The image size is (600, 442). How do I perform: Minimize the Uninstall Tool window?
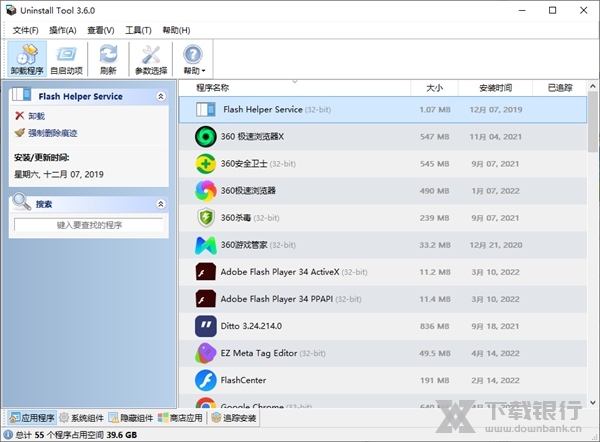tap(522, 10)
